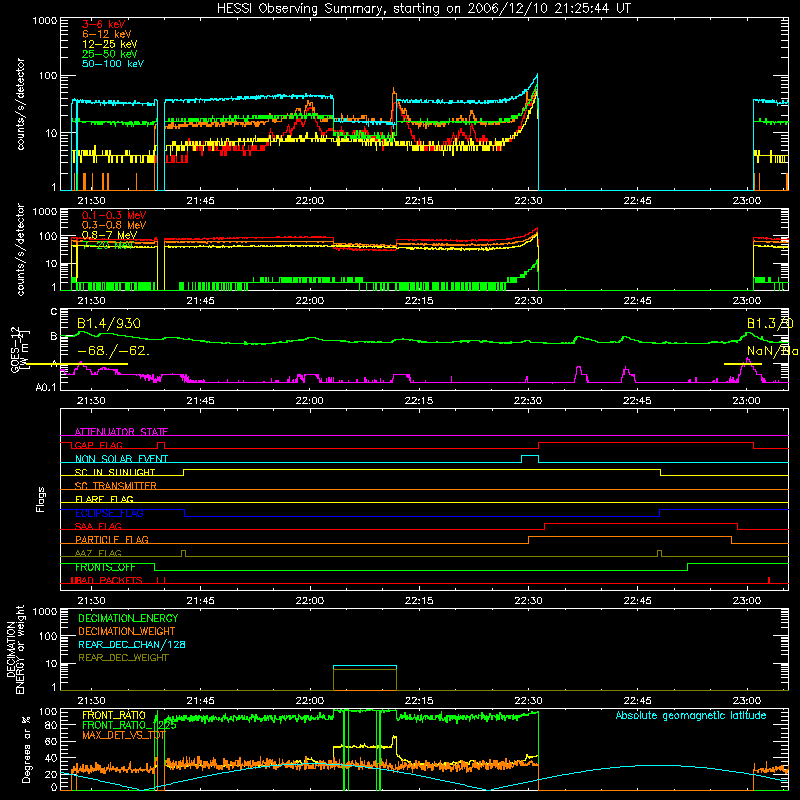This screenshot has height=800, width=800.
Task: Select the SAA_FLAG label
Action: (x=98, y=527)
